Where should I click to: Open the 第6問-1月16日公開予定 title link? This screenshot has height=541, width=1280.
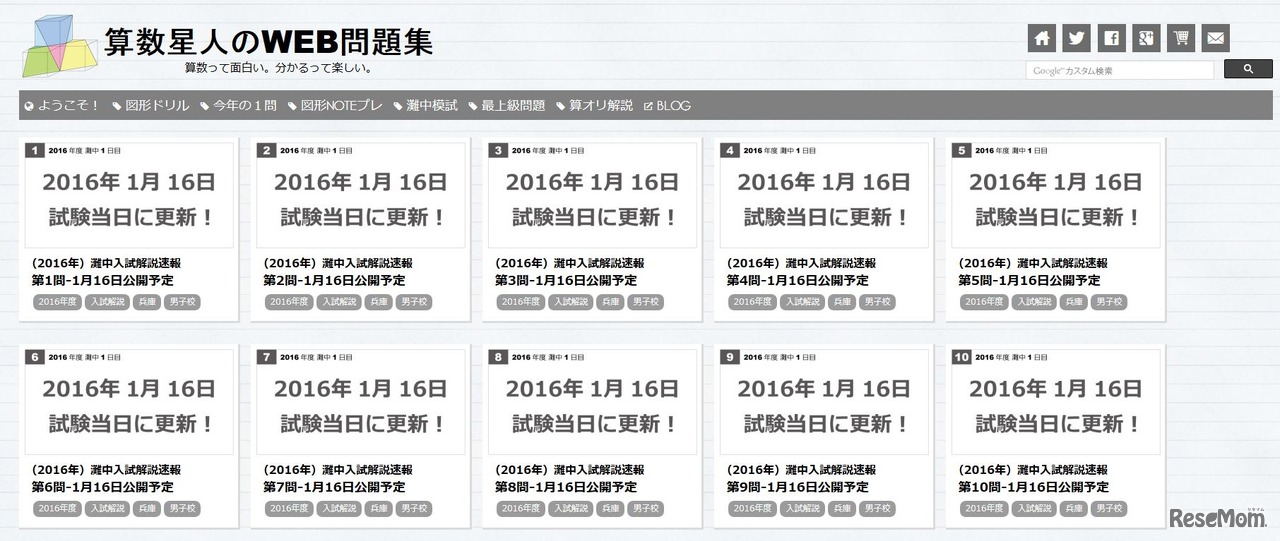[103, 487]
